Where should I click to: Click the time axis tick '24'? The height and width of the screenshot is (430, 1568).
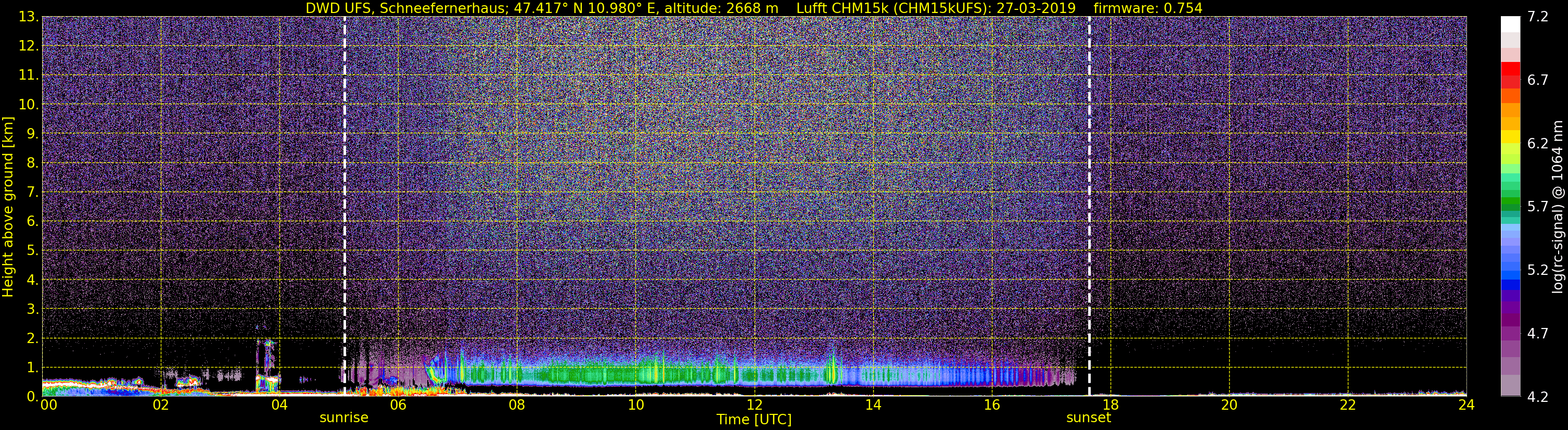(1467, 406)
